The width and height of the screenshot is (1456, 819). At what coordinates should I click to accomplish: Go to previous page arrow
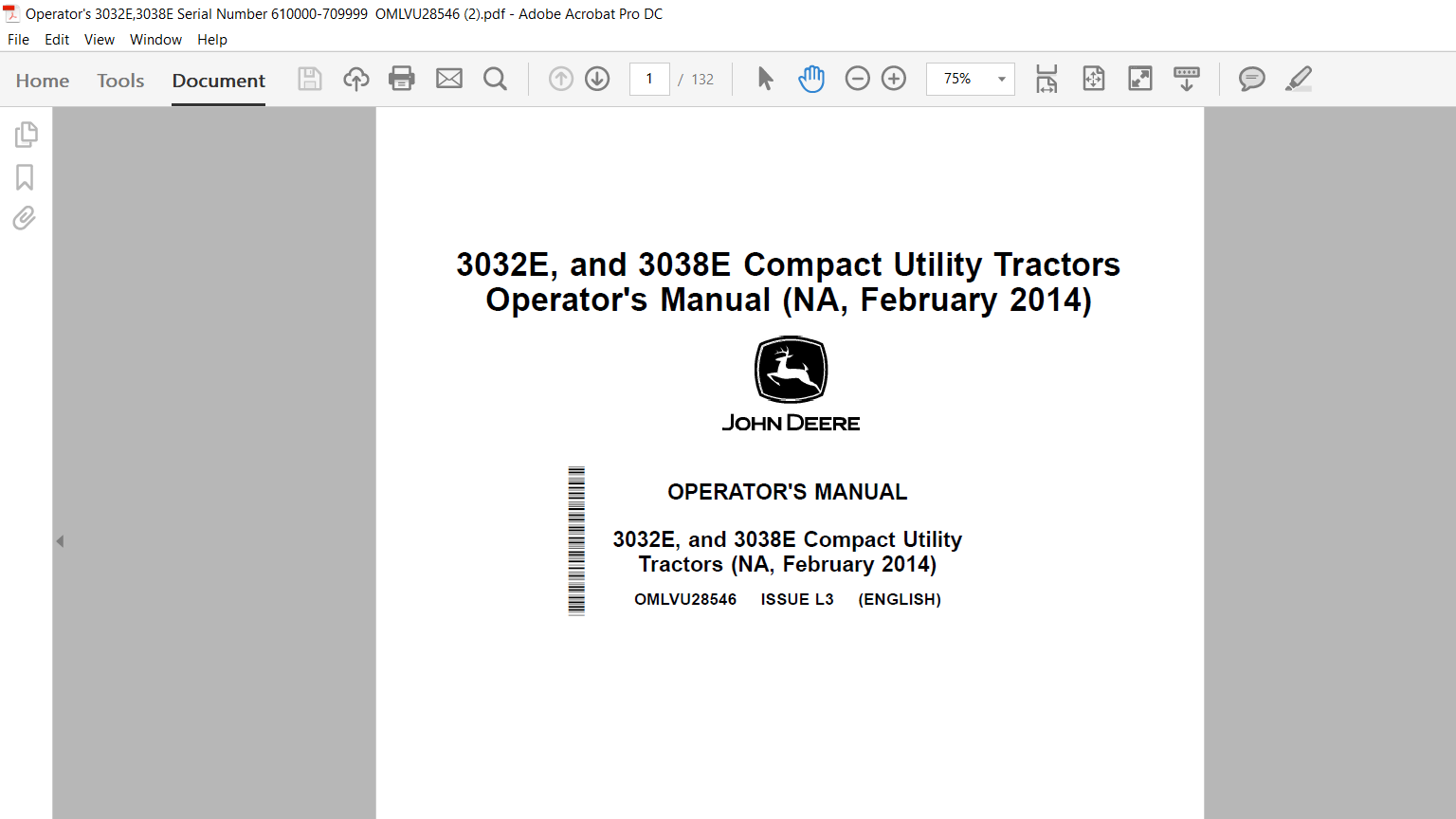[561, 79]
